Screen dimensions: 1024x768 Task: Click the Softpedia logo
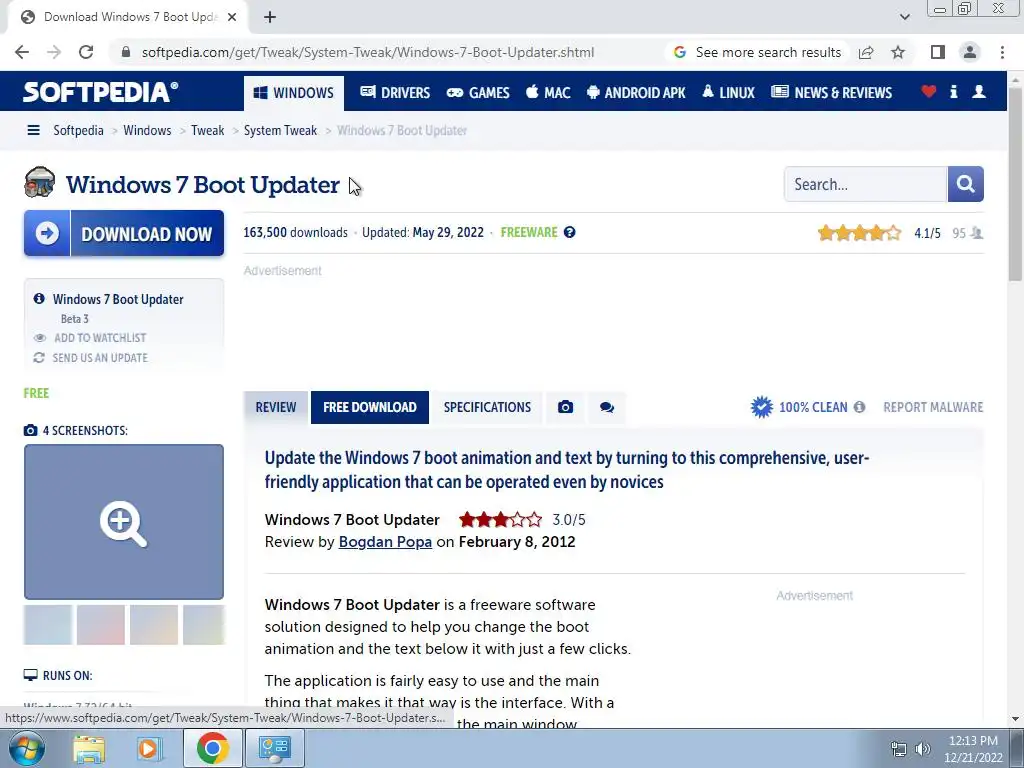[x=101, y=92]
